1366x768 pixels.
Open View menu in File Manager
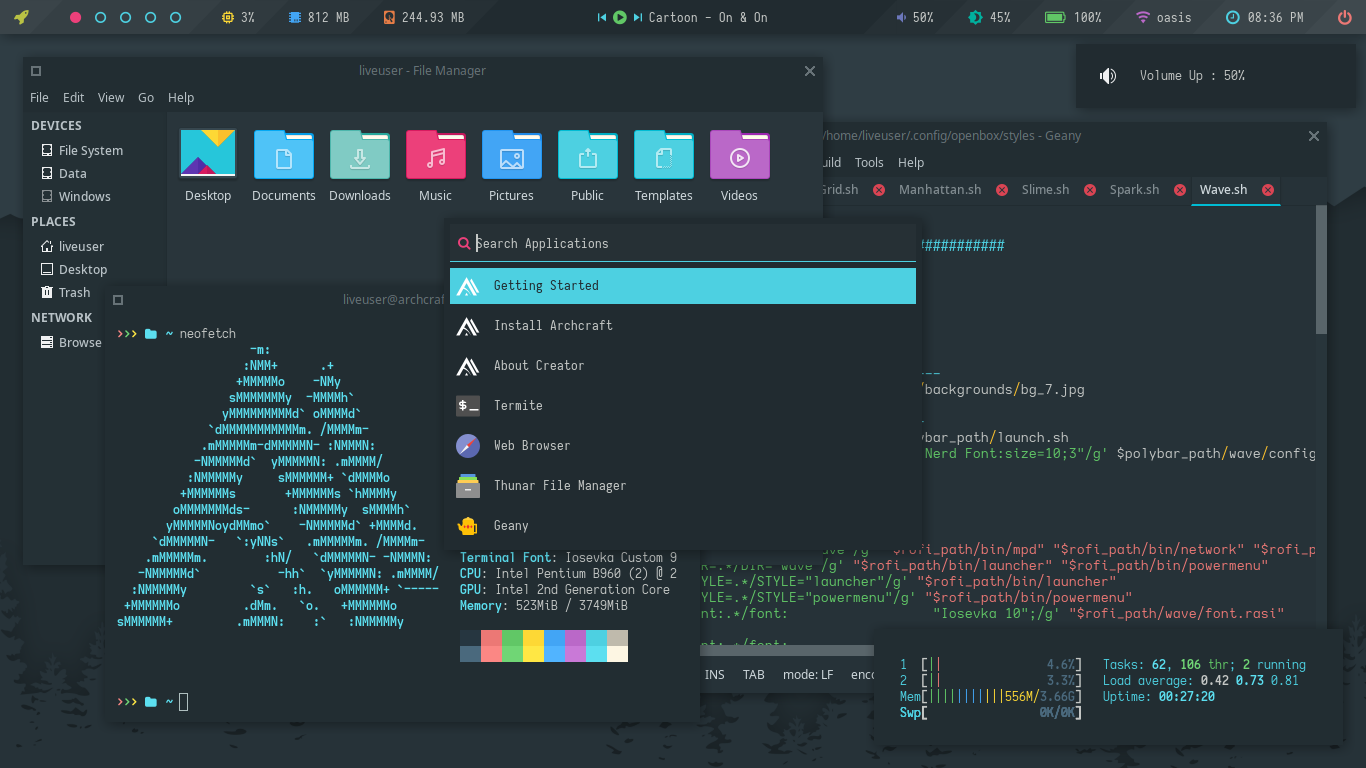click(x=111, y=98)
